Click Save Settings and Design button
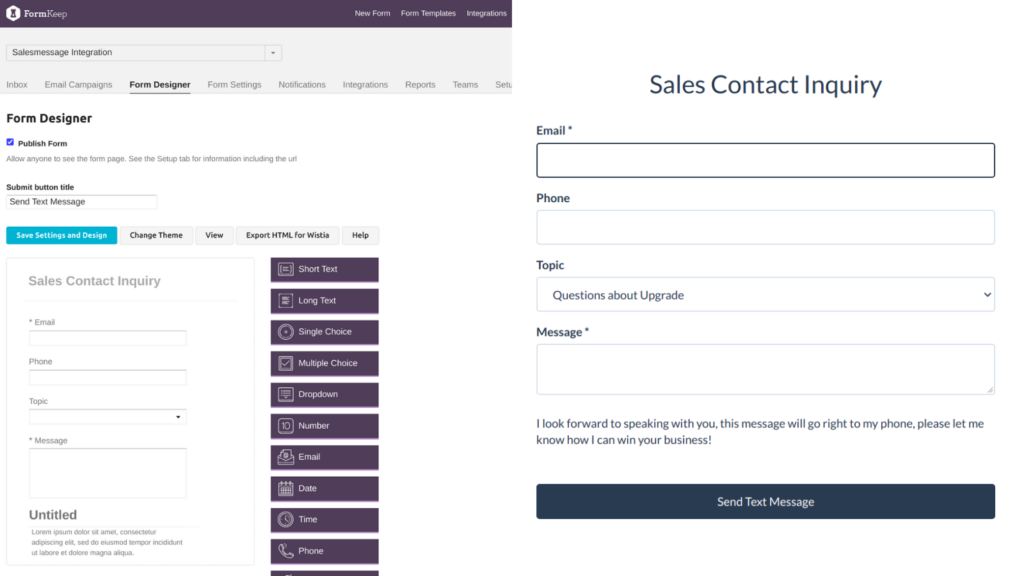 pos(62,236)
